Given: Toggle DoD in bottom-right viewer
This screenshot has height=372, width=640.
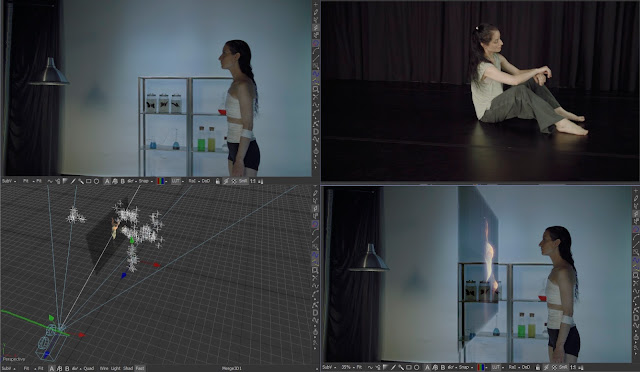Looking at the screenshot, I should click(526, 368).
